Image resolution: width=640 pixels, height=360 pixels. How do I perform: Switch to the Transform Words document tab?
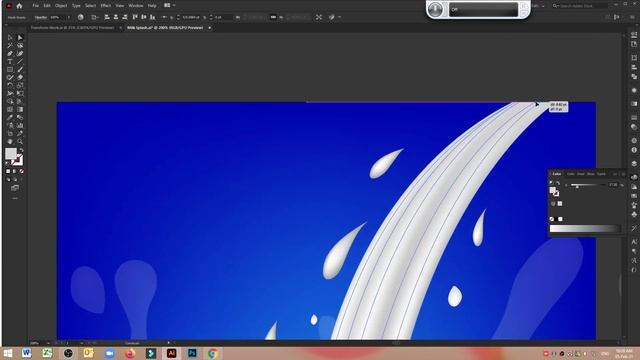[x=73, y=28]
